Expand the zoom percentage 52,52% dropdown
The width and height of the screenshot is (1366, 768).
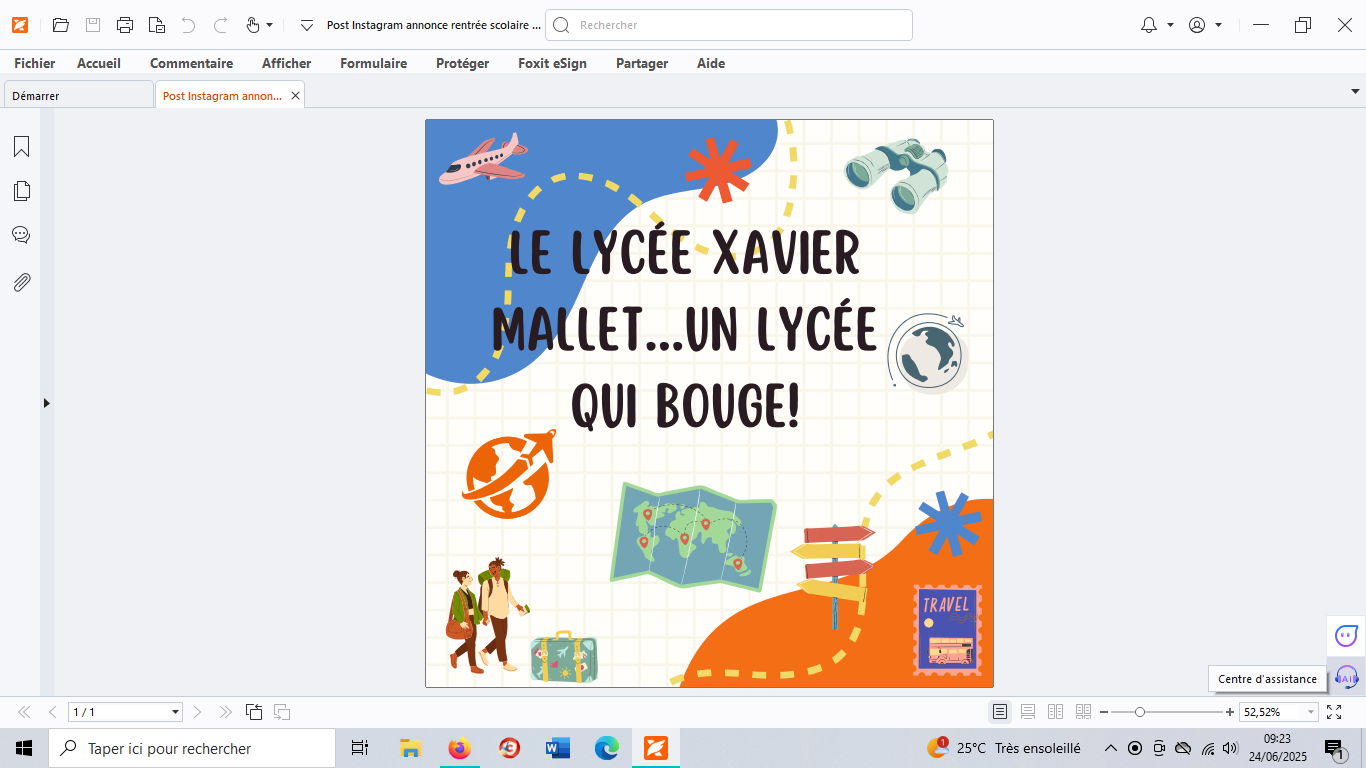tap(1311, 712)
